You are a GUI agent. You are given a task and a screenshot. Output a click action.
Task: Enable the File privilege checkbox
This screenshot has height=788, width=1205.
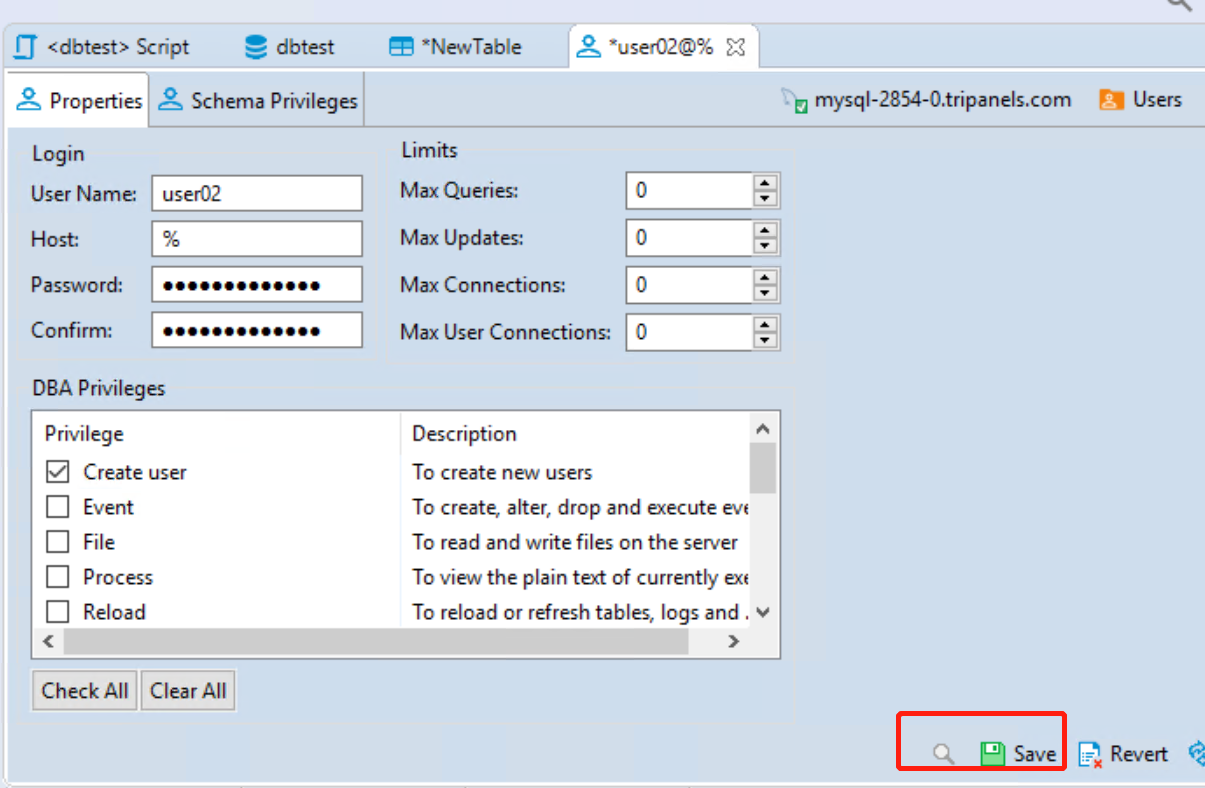(x=58, y=542)
